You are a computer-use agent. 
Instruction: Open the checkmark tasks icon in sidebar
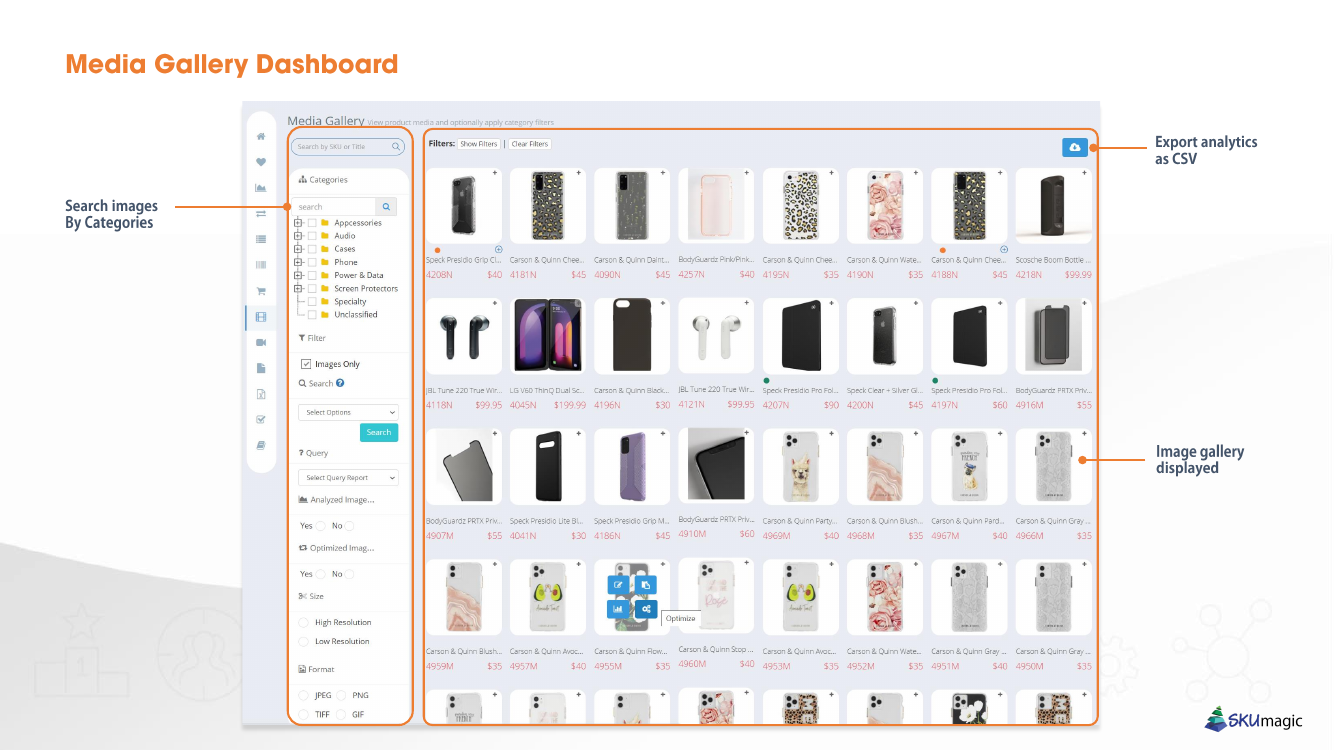click(x=261, y=420)
